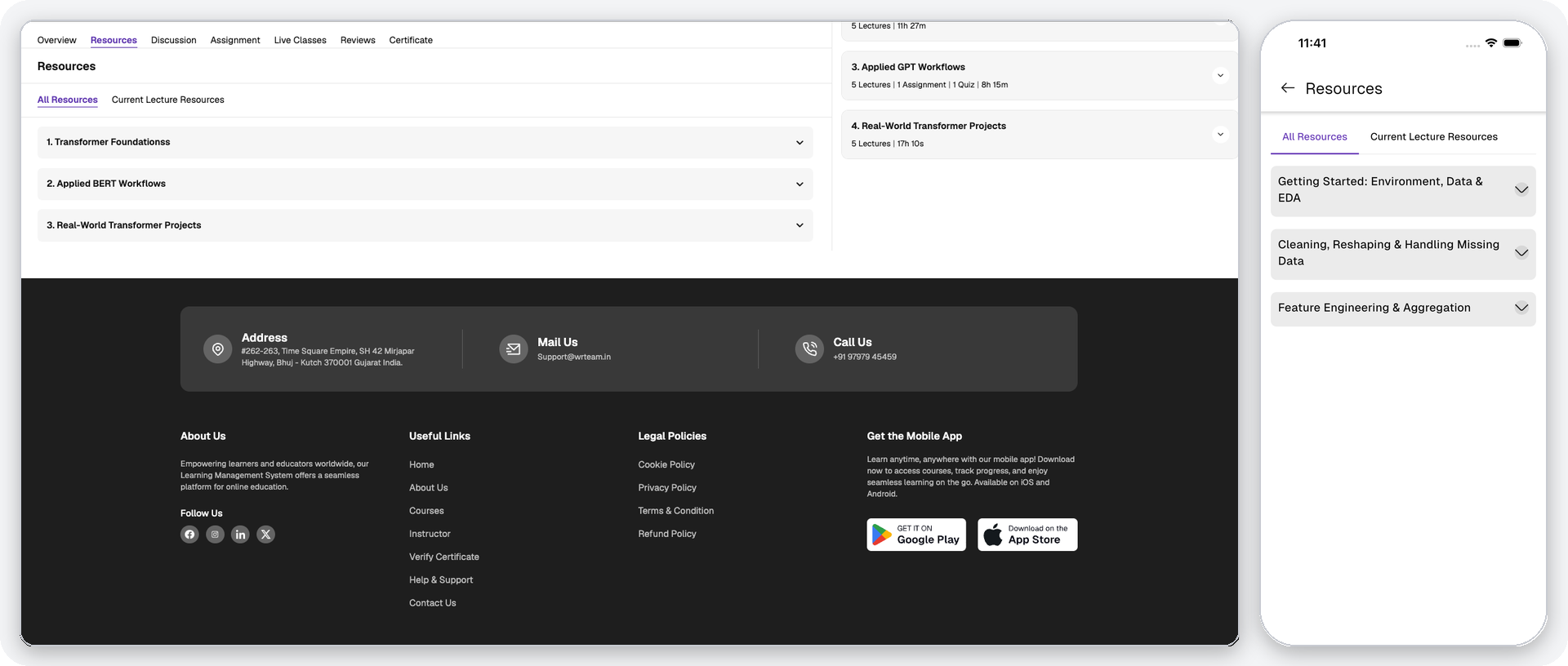Viewport: 1568px width, 666px height.
Task: Click the phone icon beside Call Us
Action: coord(809,349)
